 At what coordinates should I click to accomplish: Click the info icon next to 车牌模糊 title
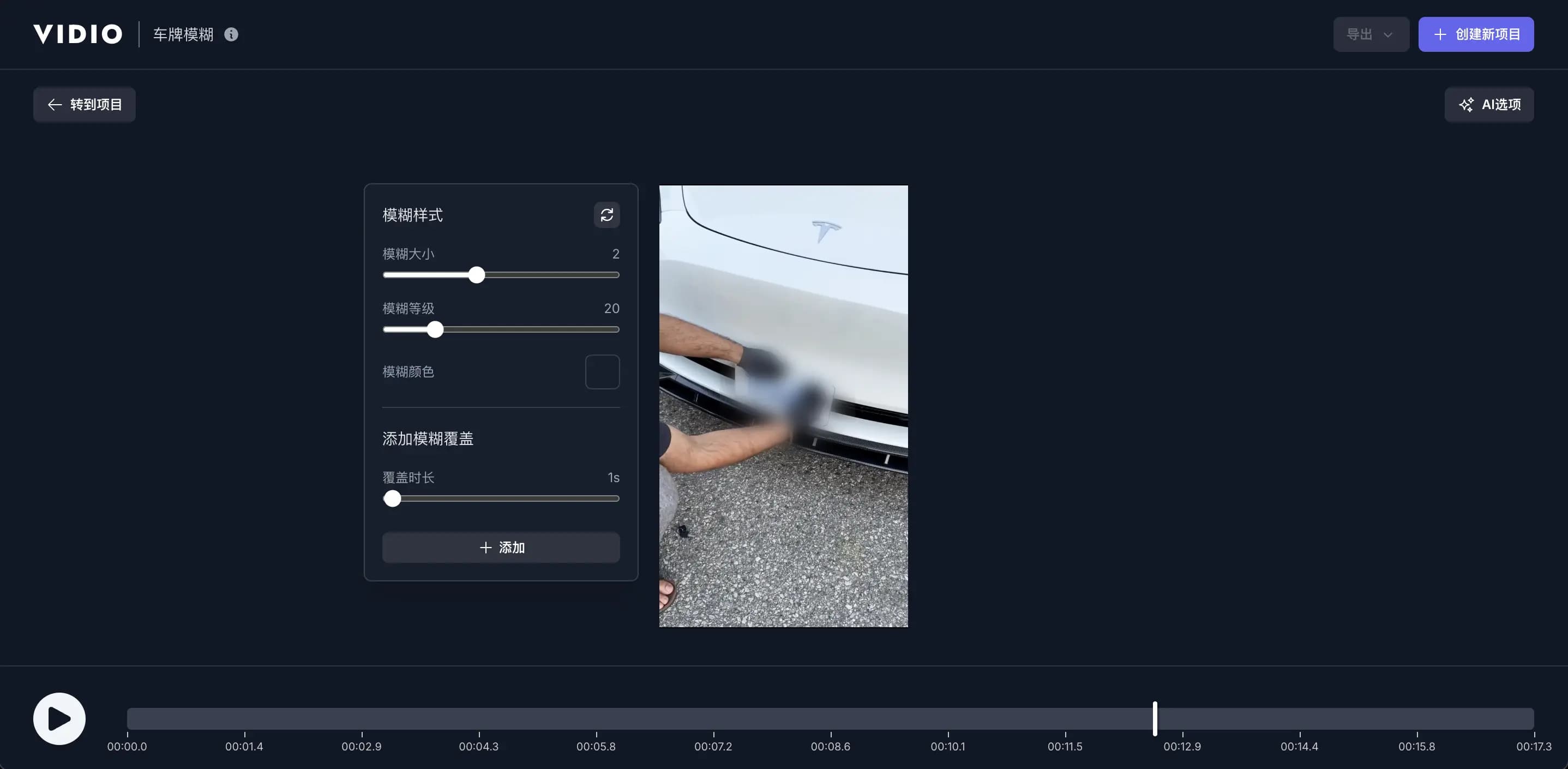(x=230, y=34)
